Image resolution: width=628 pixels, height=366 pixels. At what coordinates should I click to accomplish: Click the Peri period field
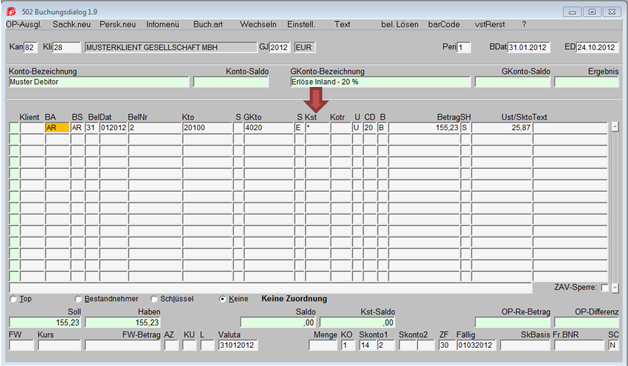(x=464, y=48)
